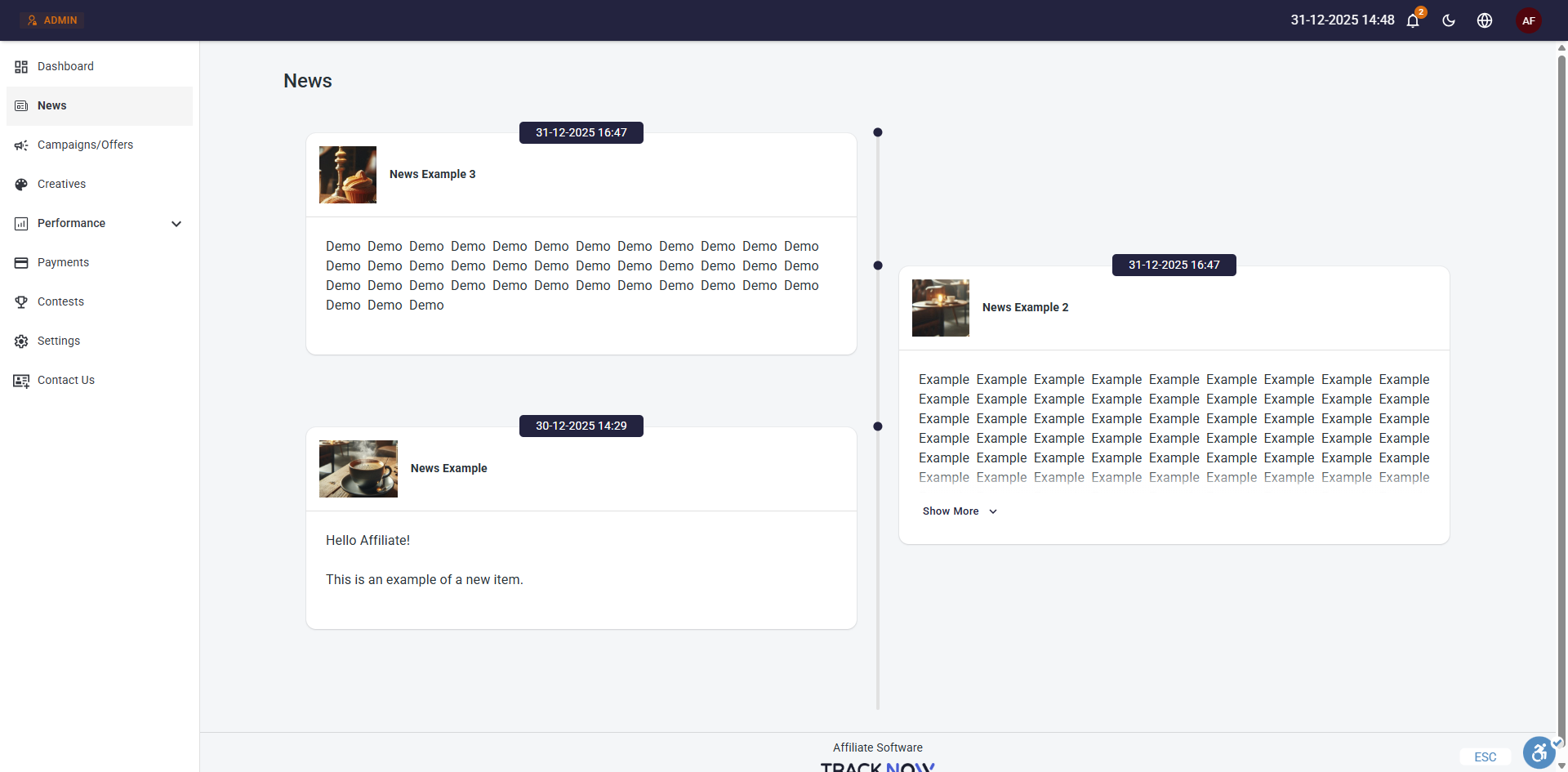Toggle dark mode moon icon
This screenshot has width=1568, height=772.
1449,20
